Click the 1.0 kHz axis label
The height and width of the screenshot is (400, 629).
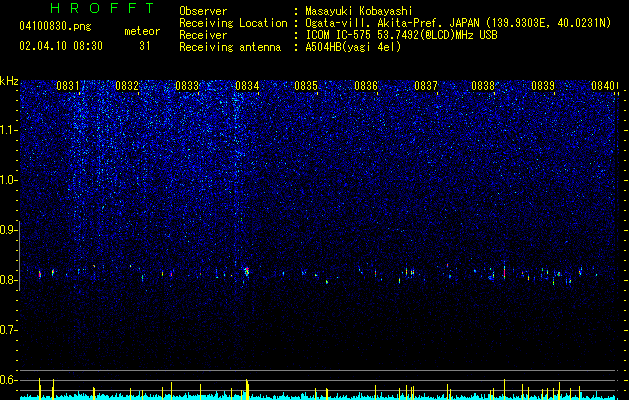[8, 180]
